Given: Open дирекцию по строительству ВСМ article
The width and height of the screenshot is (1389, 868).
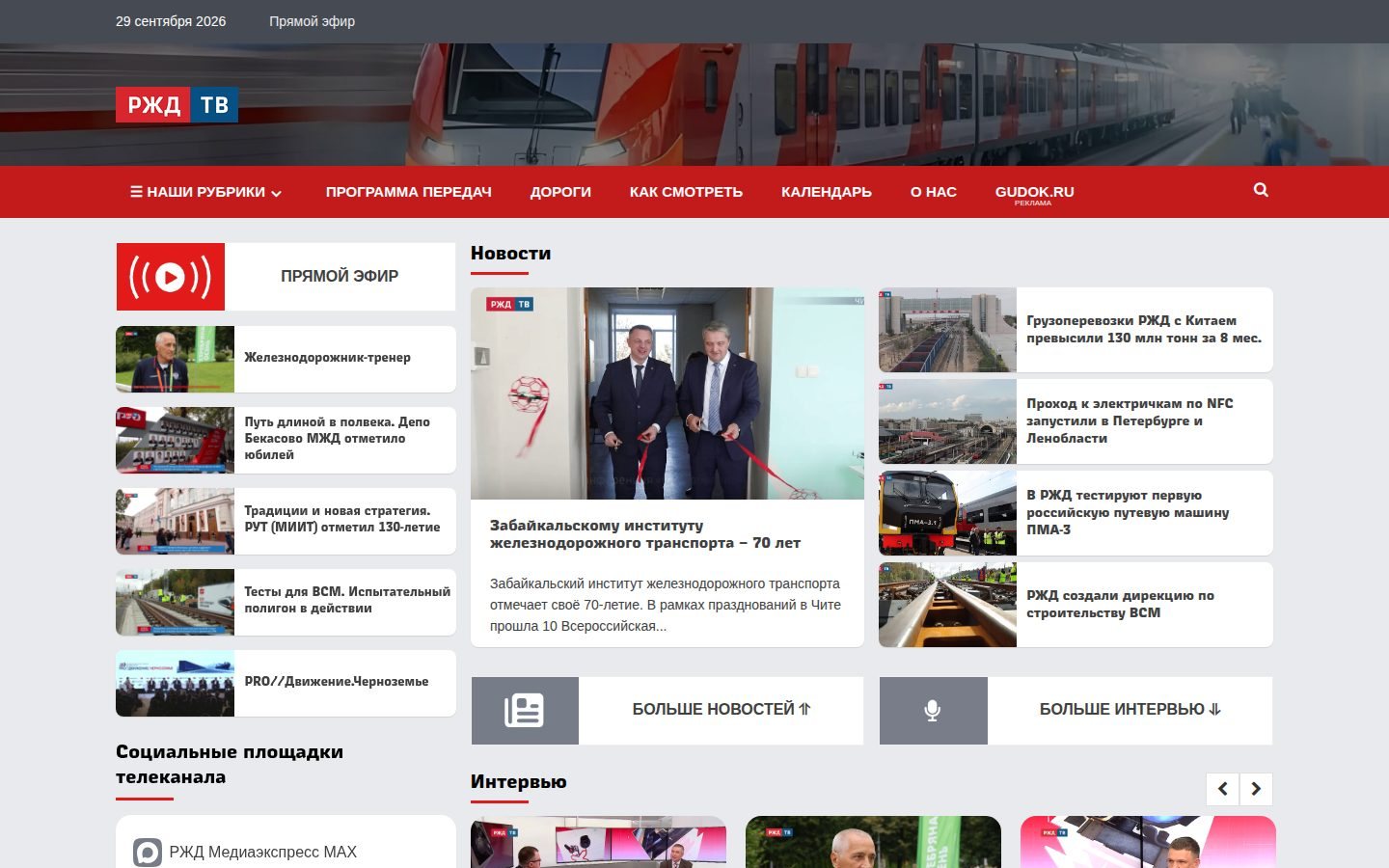Looking at the screenshot, I should [1120, 605].
